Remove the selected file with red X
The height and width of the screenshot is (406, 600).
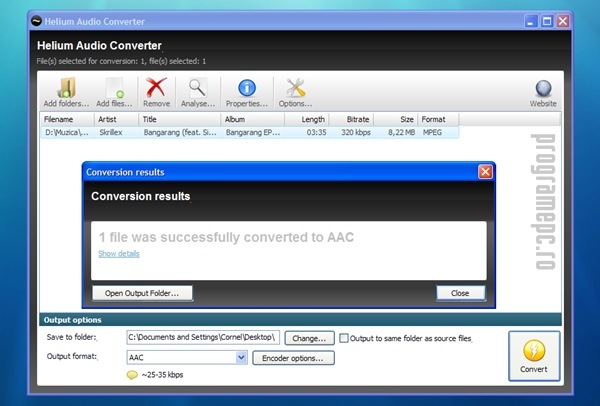point(156,92)
